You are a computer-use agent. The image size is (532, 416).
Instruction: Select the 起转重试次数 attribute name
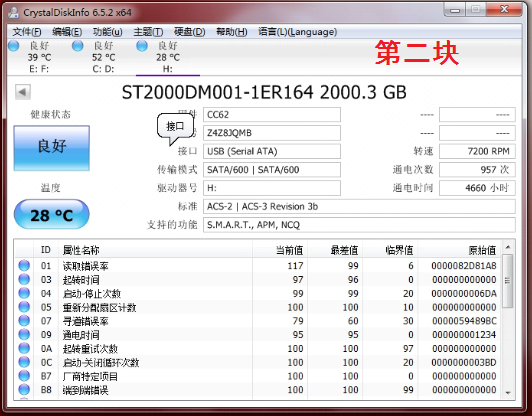click(90, 349)
